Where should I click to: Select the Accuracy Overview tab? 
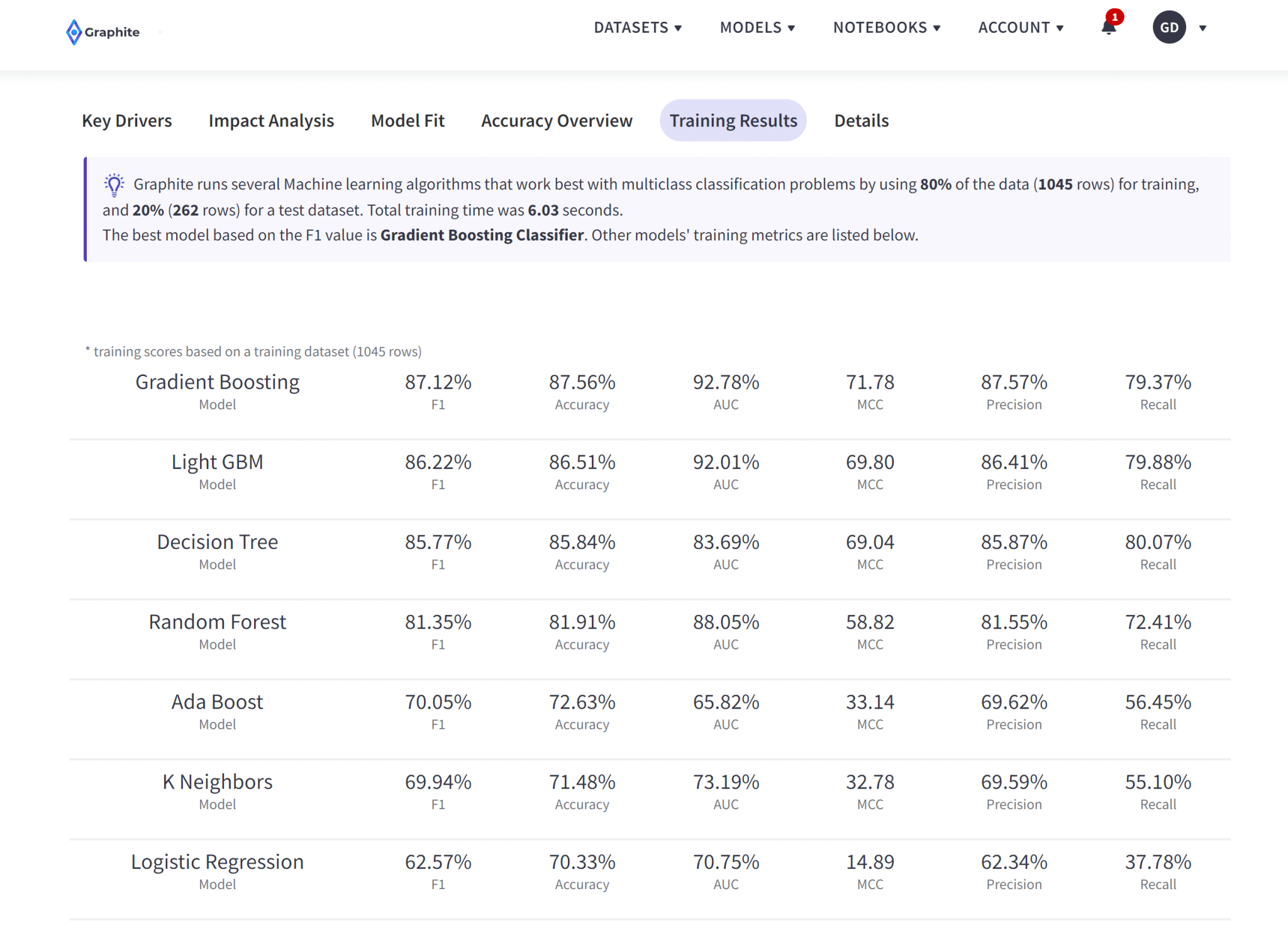point(557,121)
